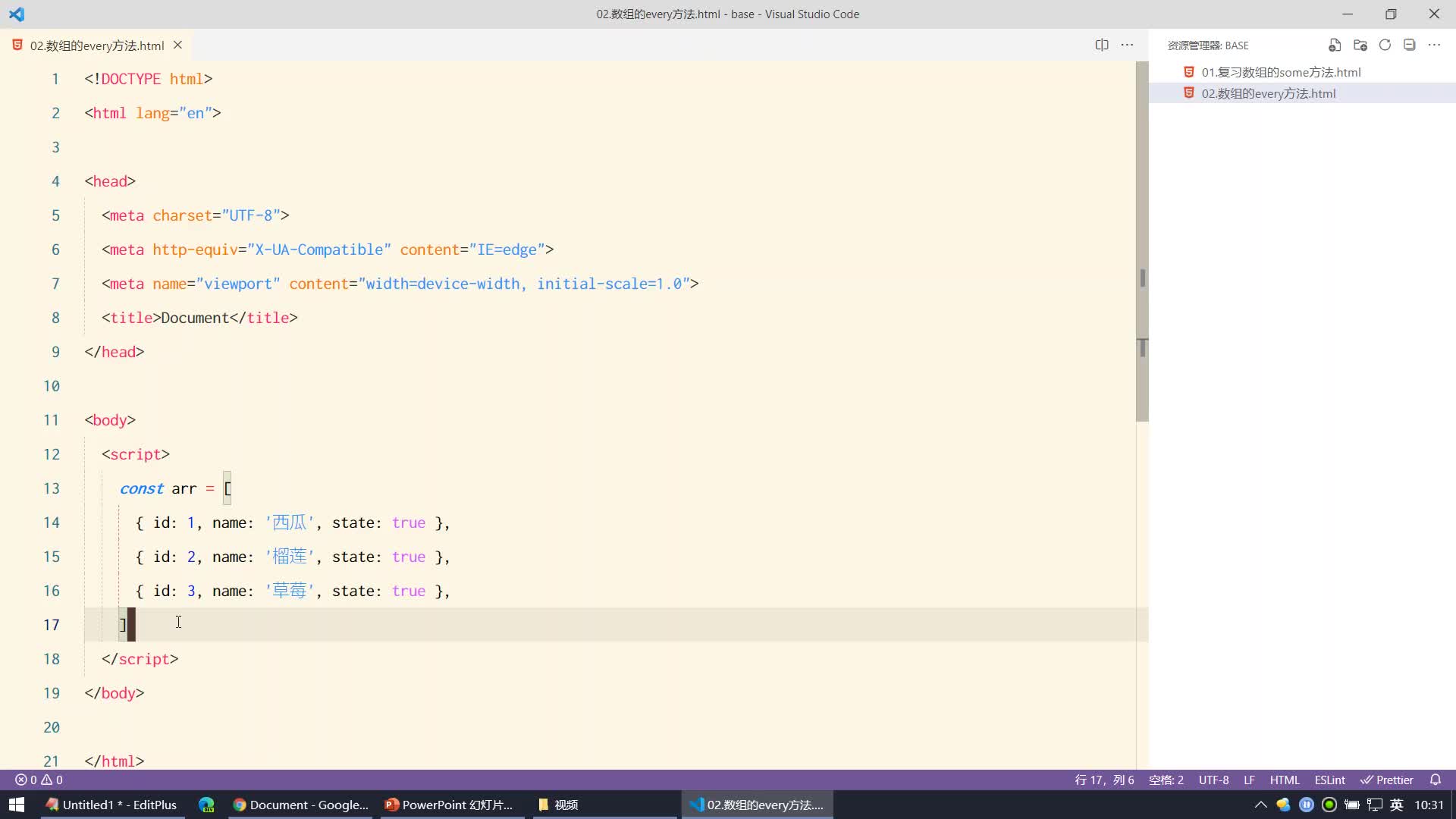Screen dimensions: 1456x819
Task: Click the viewport meta tag line 7
Action: 400,284
